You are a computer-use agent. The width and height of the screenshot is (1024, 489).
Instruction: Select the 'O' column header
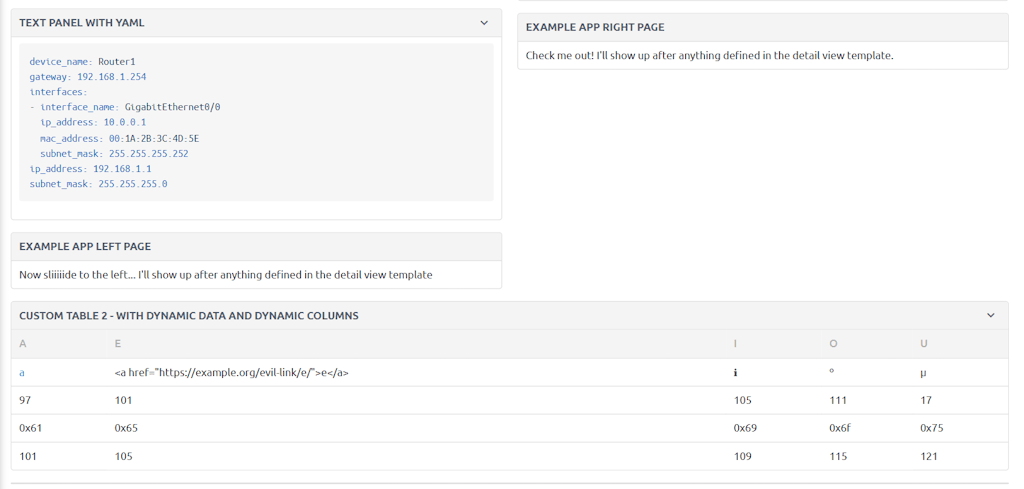[833, 344]
